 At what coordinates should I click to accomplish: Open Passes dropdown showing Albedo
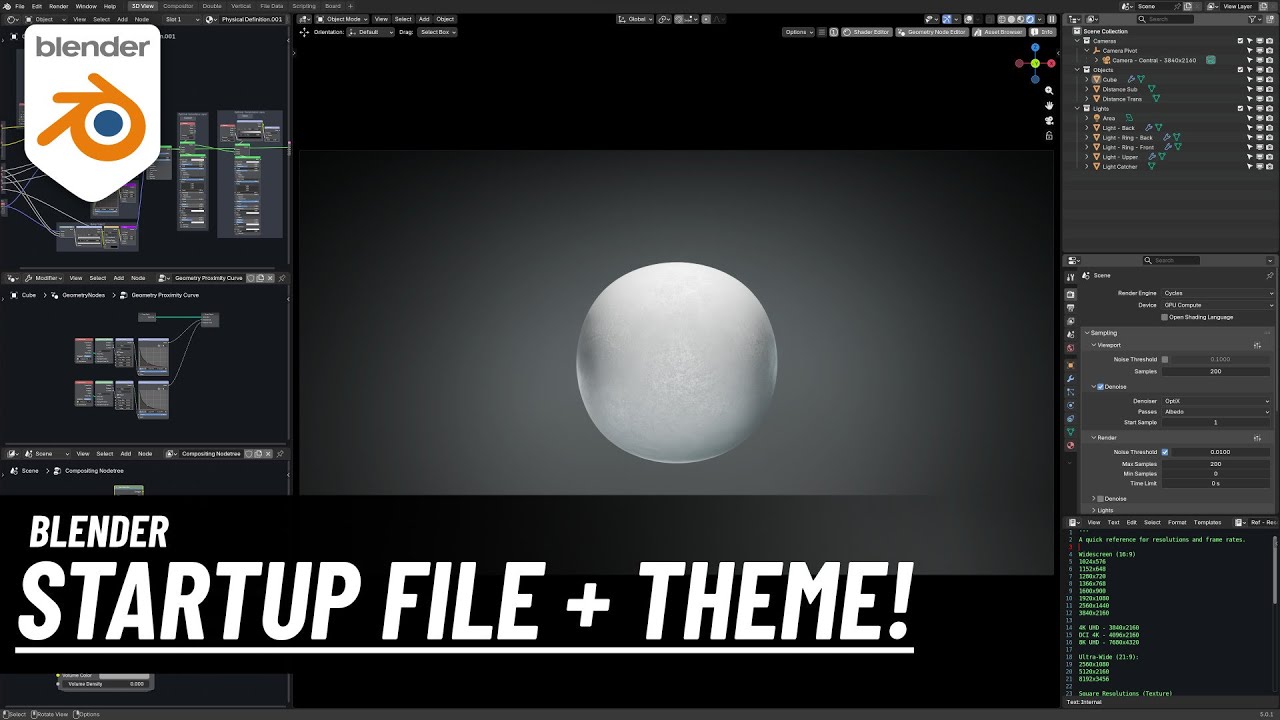[x=1218, y=412]
